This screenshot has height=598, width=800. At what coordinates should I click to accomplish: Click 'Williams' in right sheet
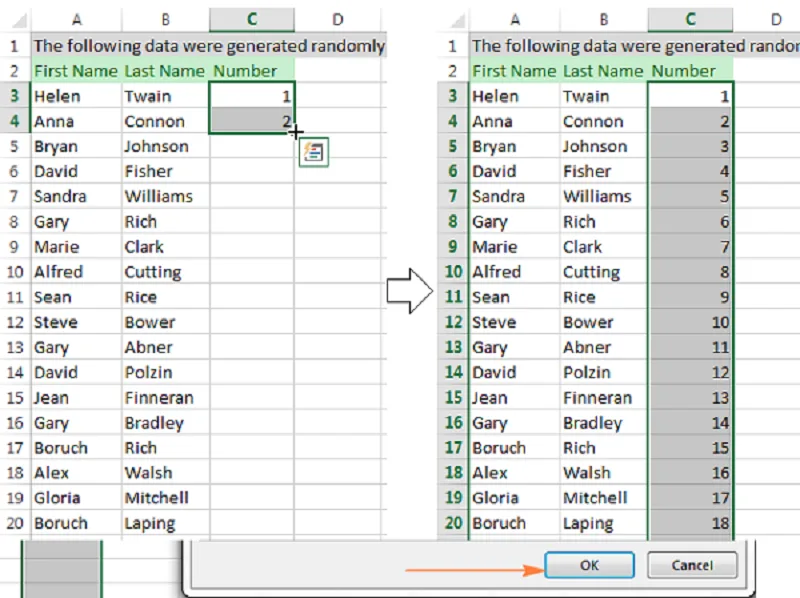(597, 196)
